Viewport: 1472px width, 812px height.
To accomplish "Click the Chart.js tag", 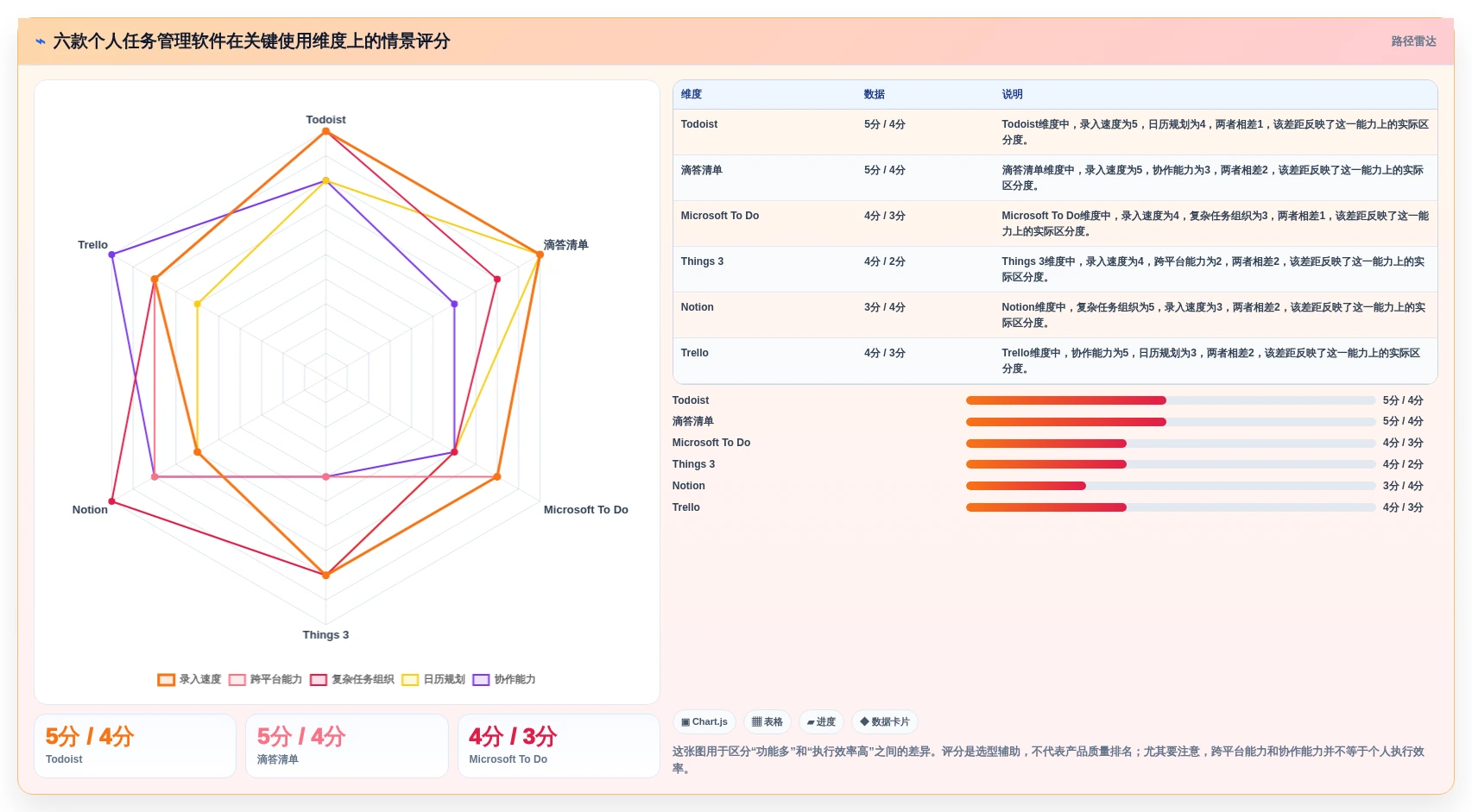I will pyautogui.click(x=704, y=722).
